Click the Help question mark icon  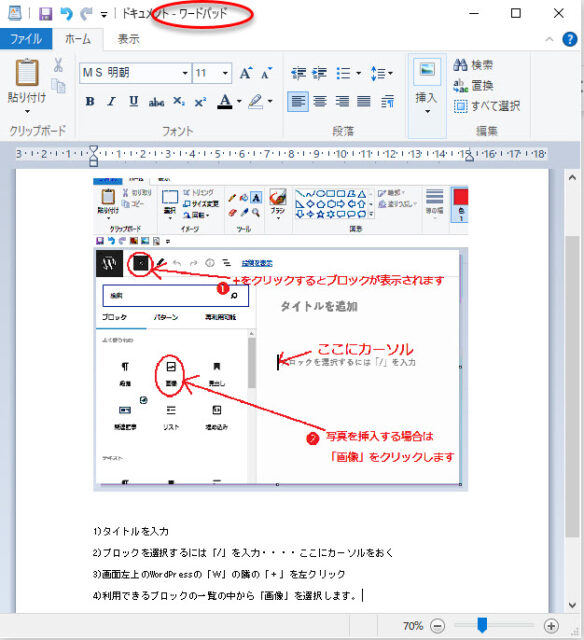tap(569, 39)
